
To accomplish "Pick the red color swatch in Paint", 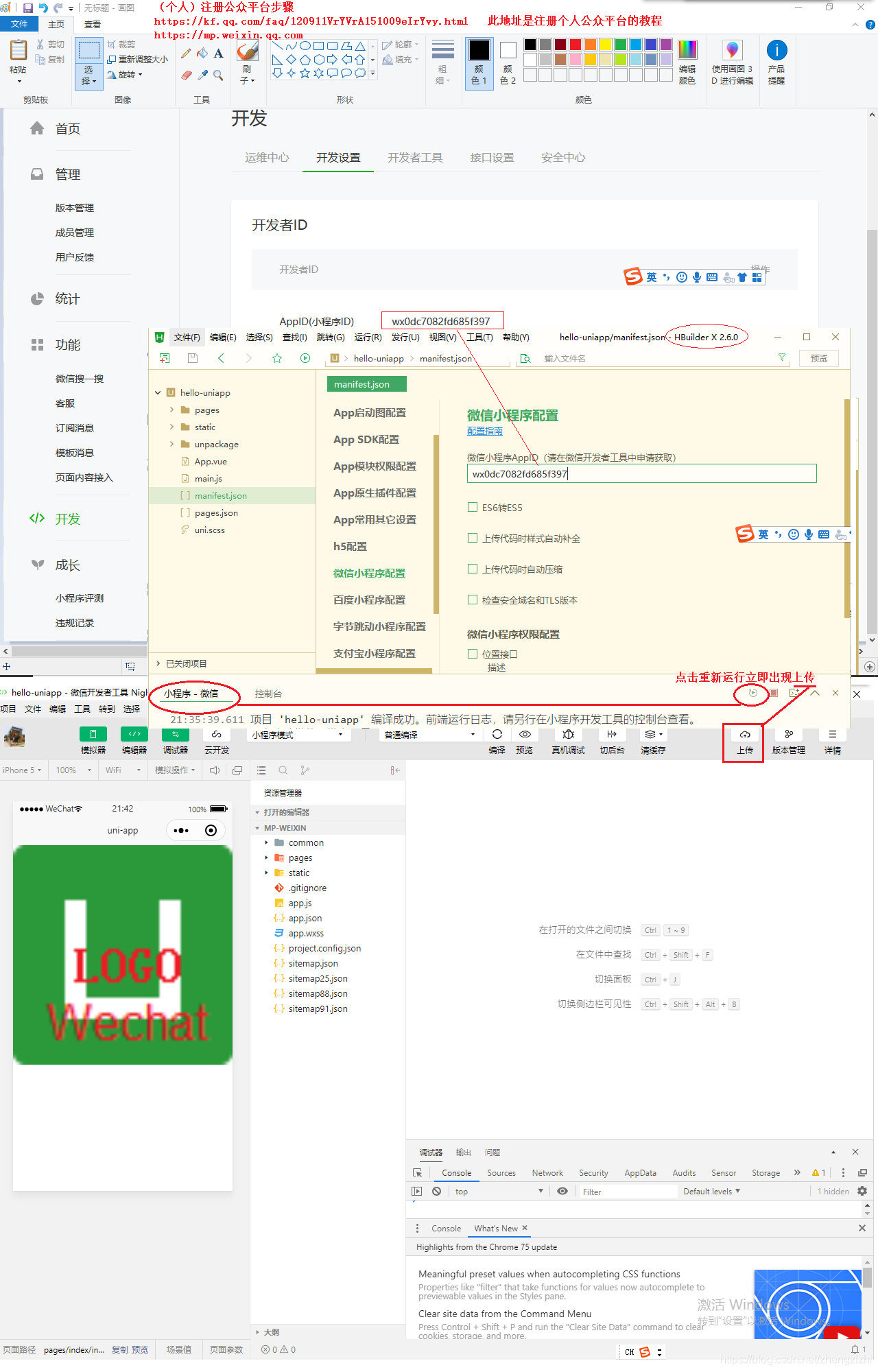I will (576, 45).
